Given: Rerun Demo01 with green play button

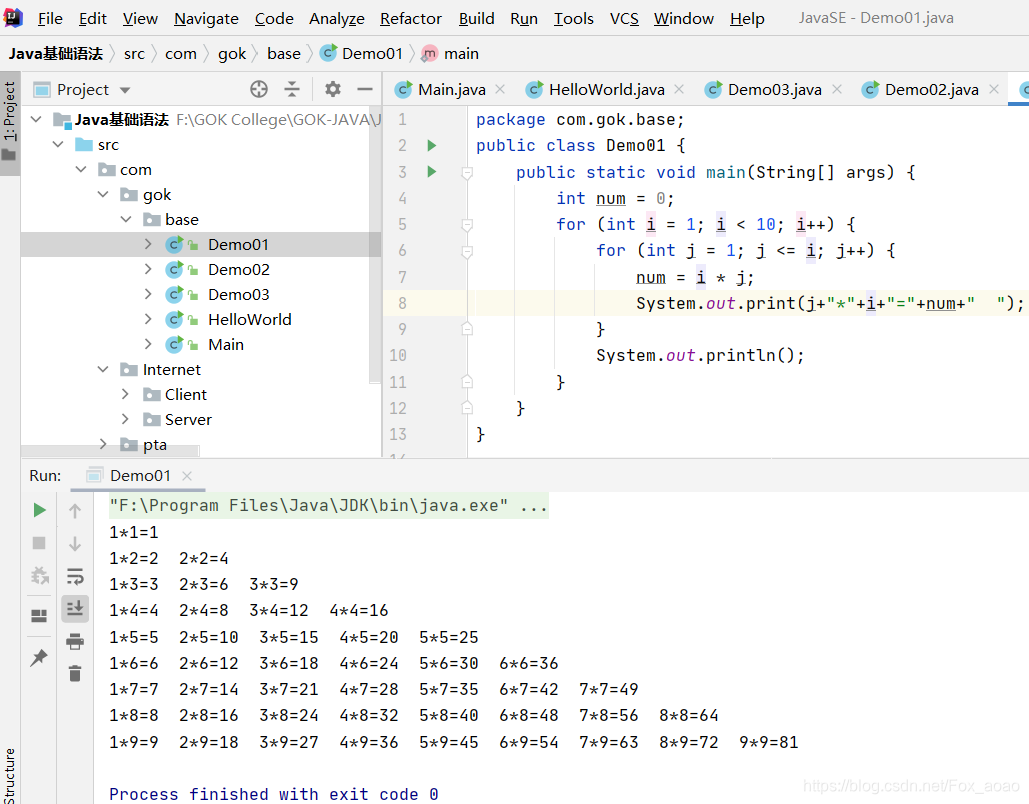Looking at the screenshot, I should click(39, 510).
